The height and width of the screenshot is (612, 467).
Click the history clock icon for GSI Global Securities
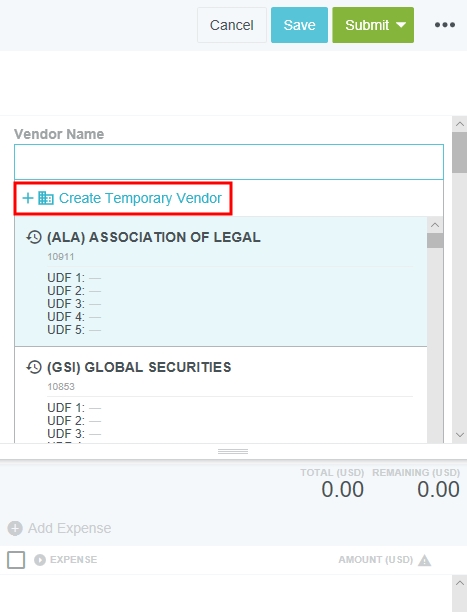[x=34, y=367]
